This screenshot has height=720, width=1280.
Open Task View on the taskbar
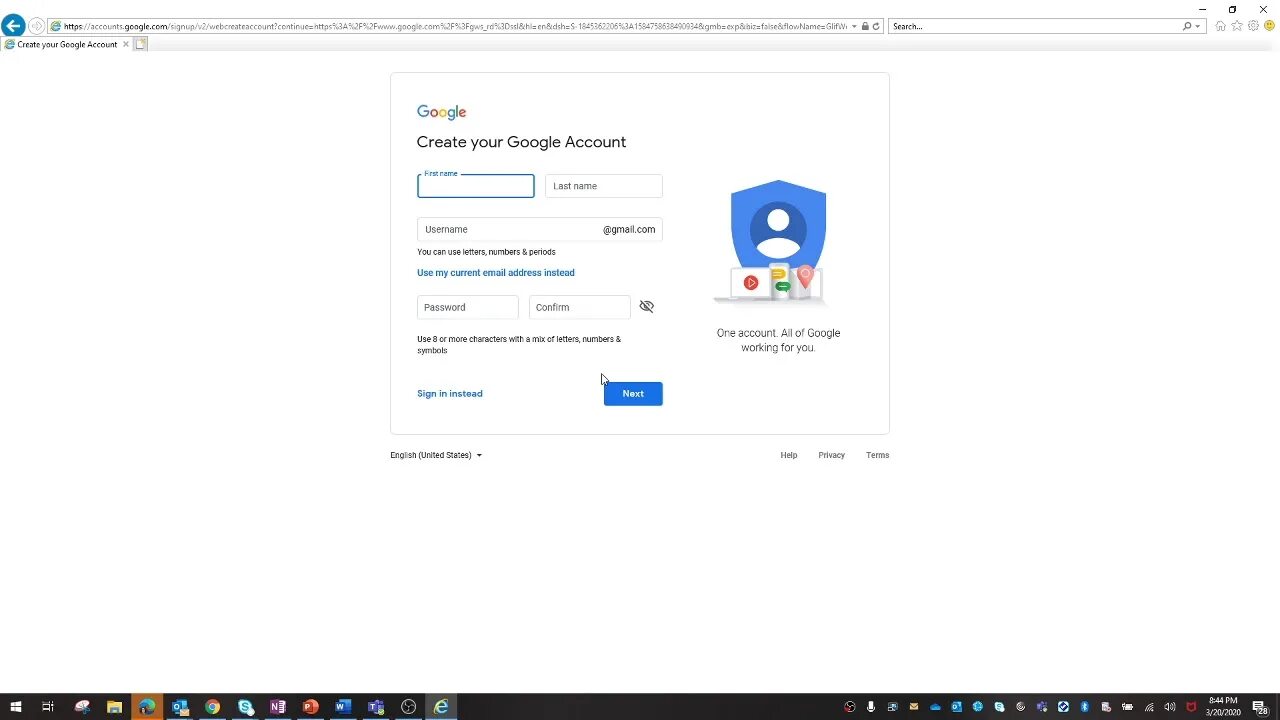coord(47,707)
